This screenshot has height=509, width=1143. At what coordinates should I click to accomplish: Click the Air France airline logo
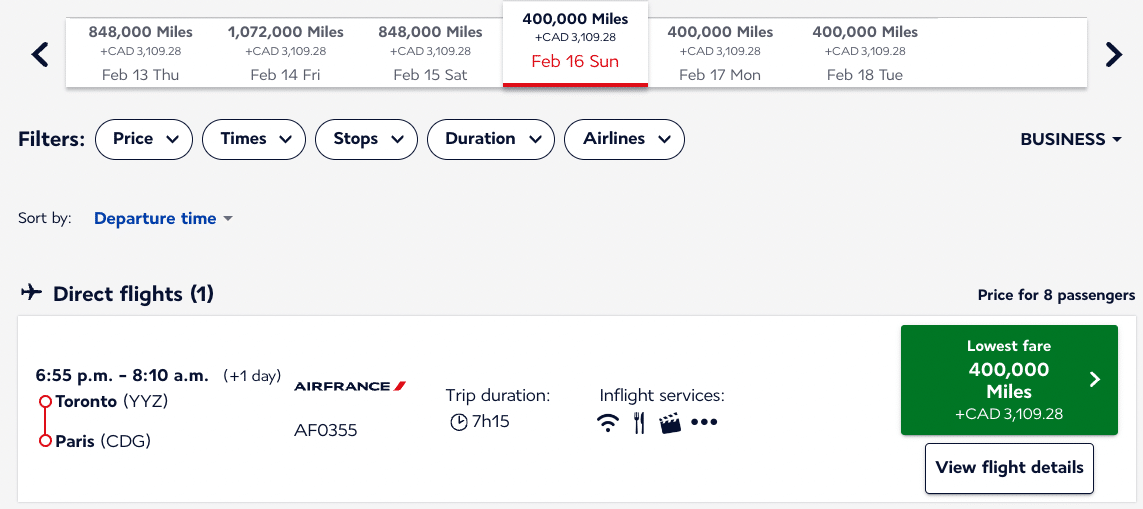pos(350,386)
